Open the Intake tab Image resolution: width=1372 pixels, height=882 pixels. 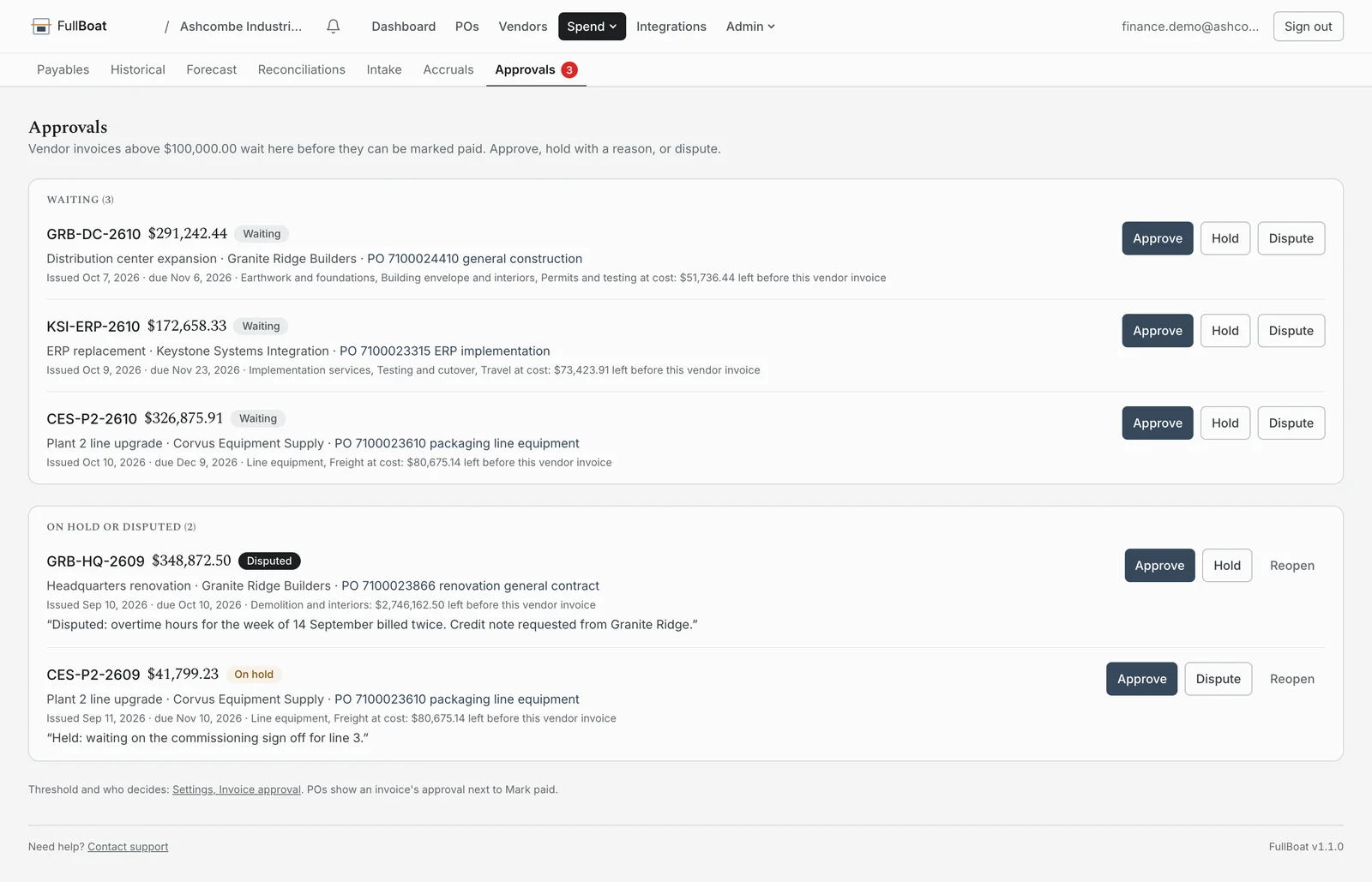(x=384, y=69)
